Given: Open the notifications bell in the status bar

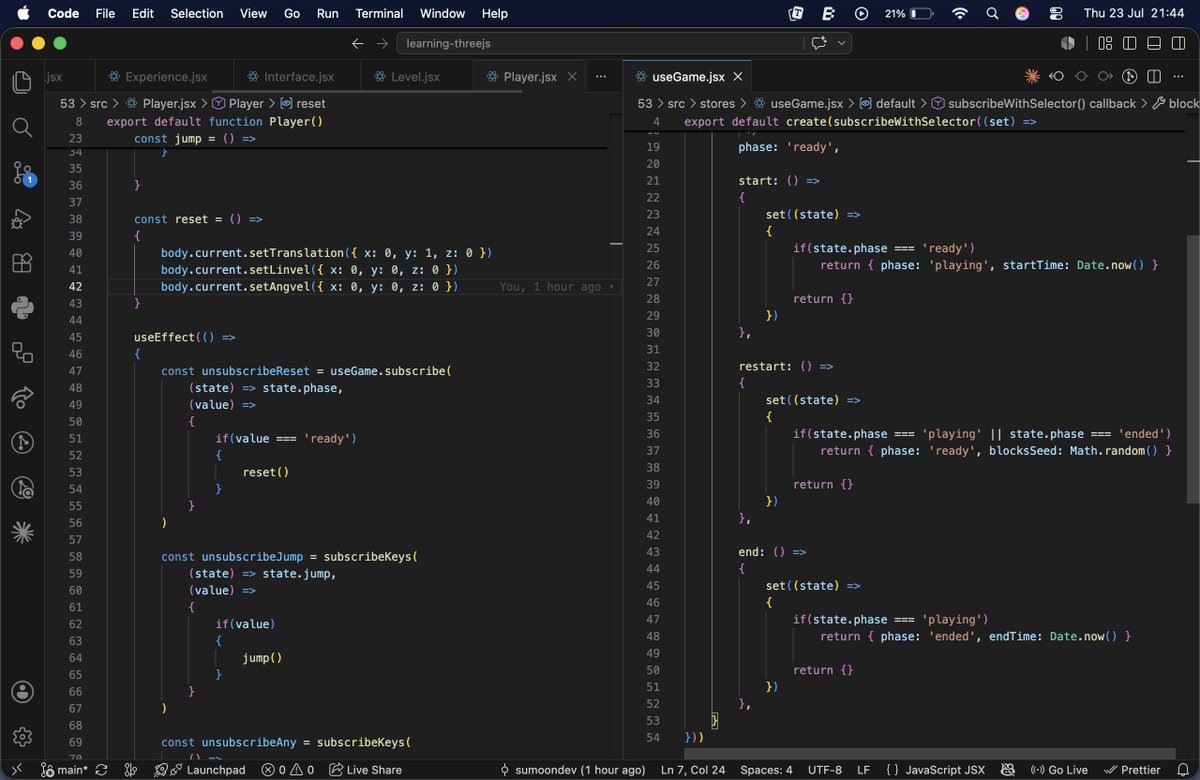Looking at the screenshot, I should (x=1182, y=770).
